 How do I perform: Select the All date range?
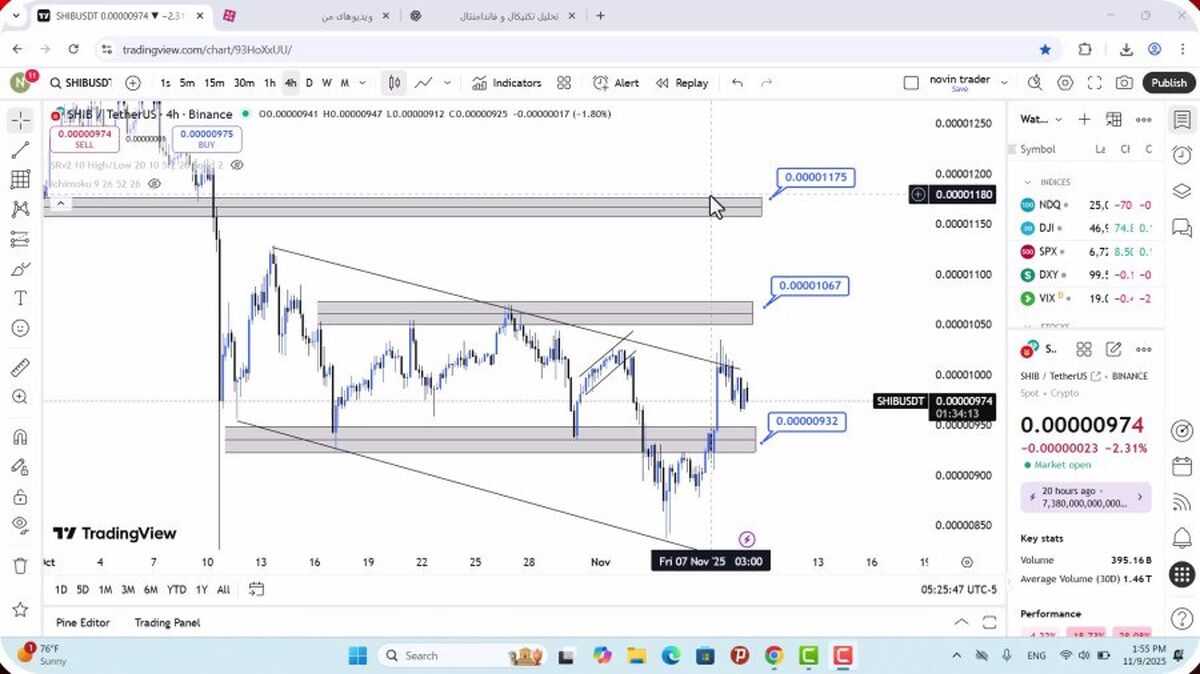click(223, 589)
